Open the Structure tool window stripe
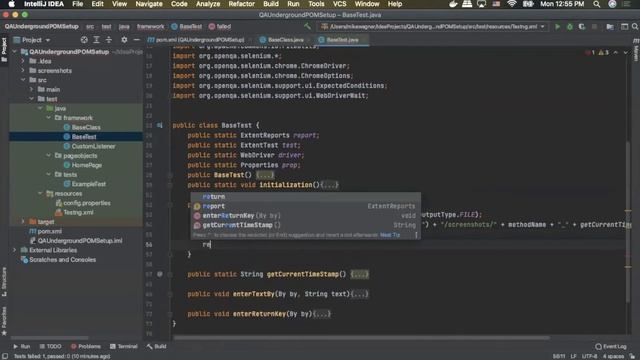The height and width of the screenshot is (360, 640). coord(4,282)
